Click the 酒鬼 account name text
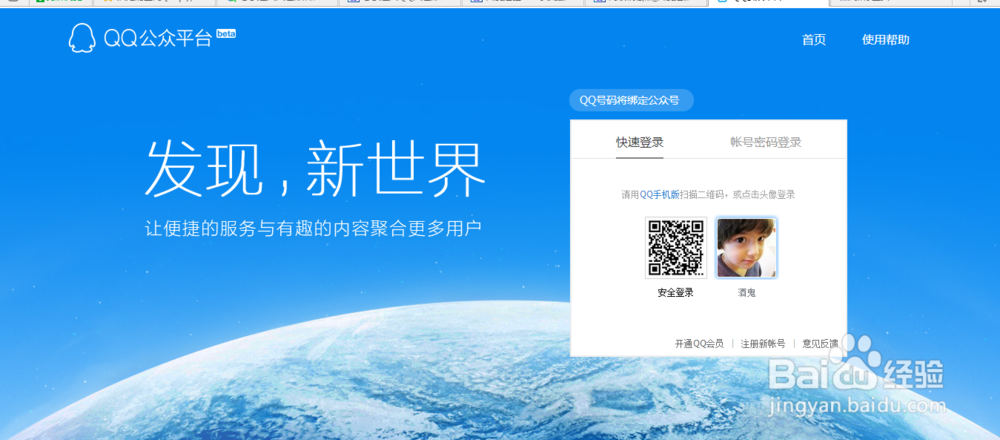Viewport: 1000px width, 440px height. tap(746, 293)
